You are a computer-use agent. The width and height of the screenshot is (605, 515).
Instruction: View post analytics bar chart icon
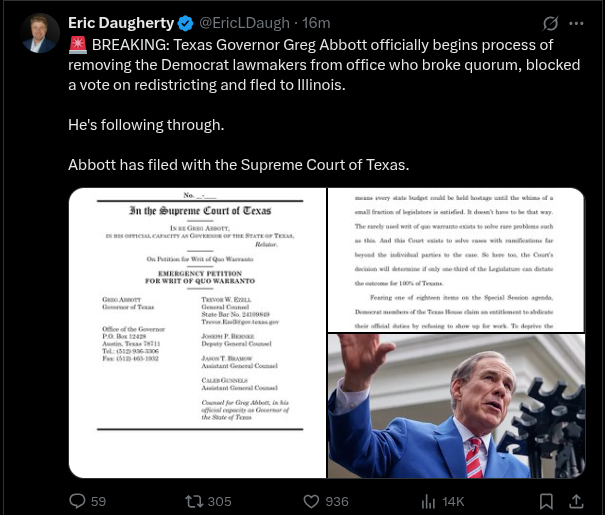(x=428, y=501)
